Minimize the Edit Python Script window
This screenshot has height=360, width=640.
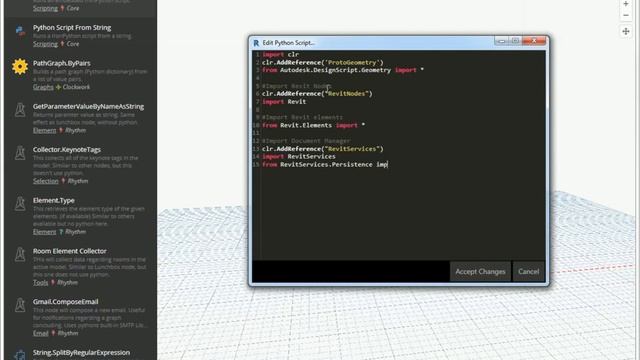(501, 41)
